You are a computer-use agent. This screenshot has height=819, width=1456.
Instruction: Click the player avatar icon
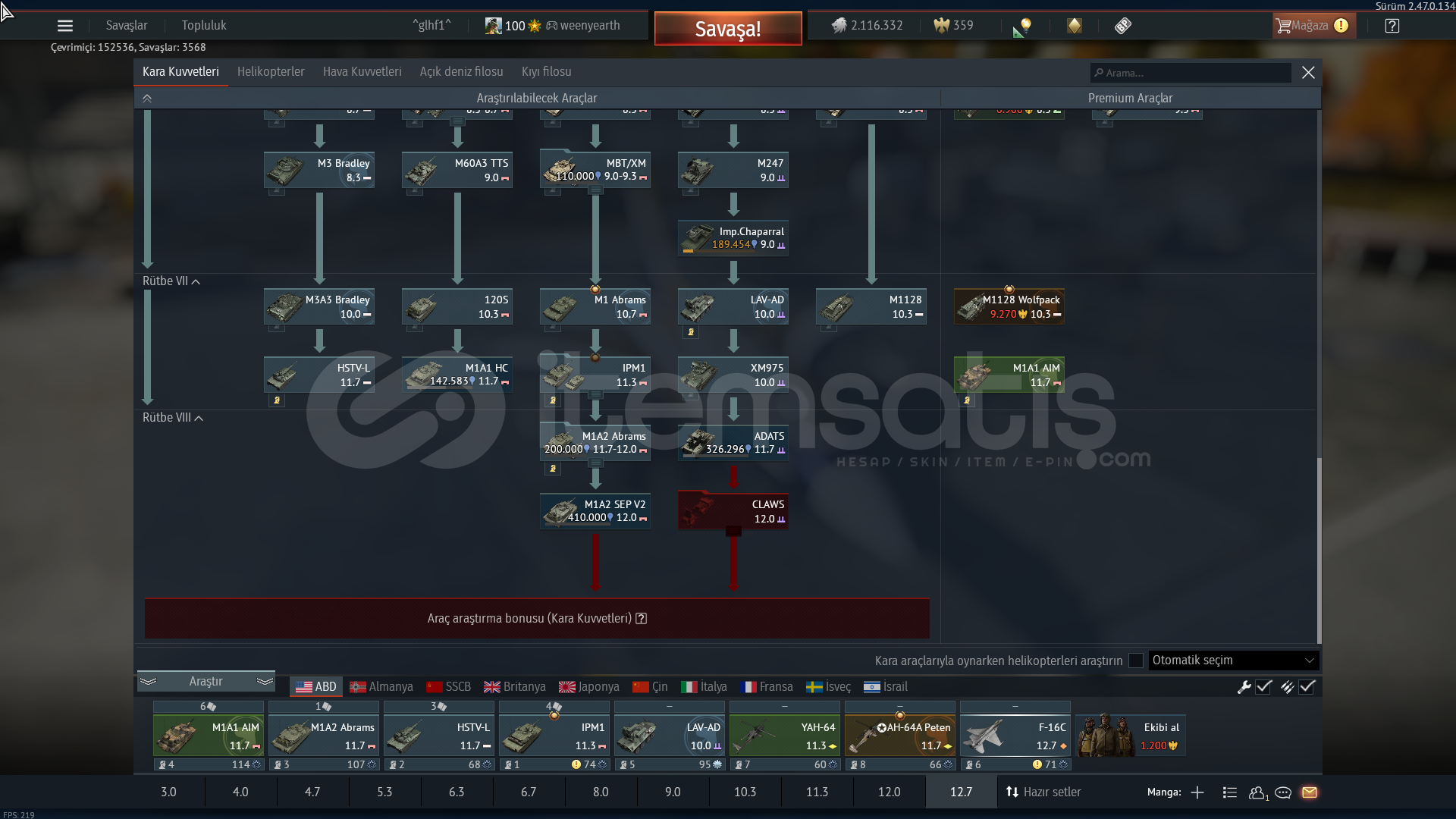(x=493, y=26)
